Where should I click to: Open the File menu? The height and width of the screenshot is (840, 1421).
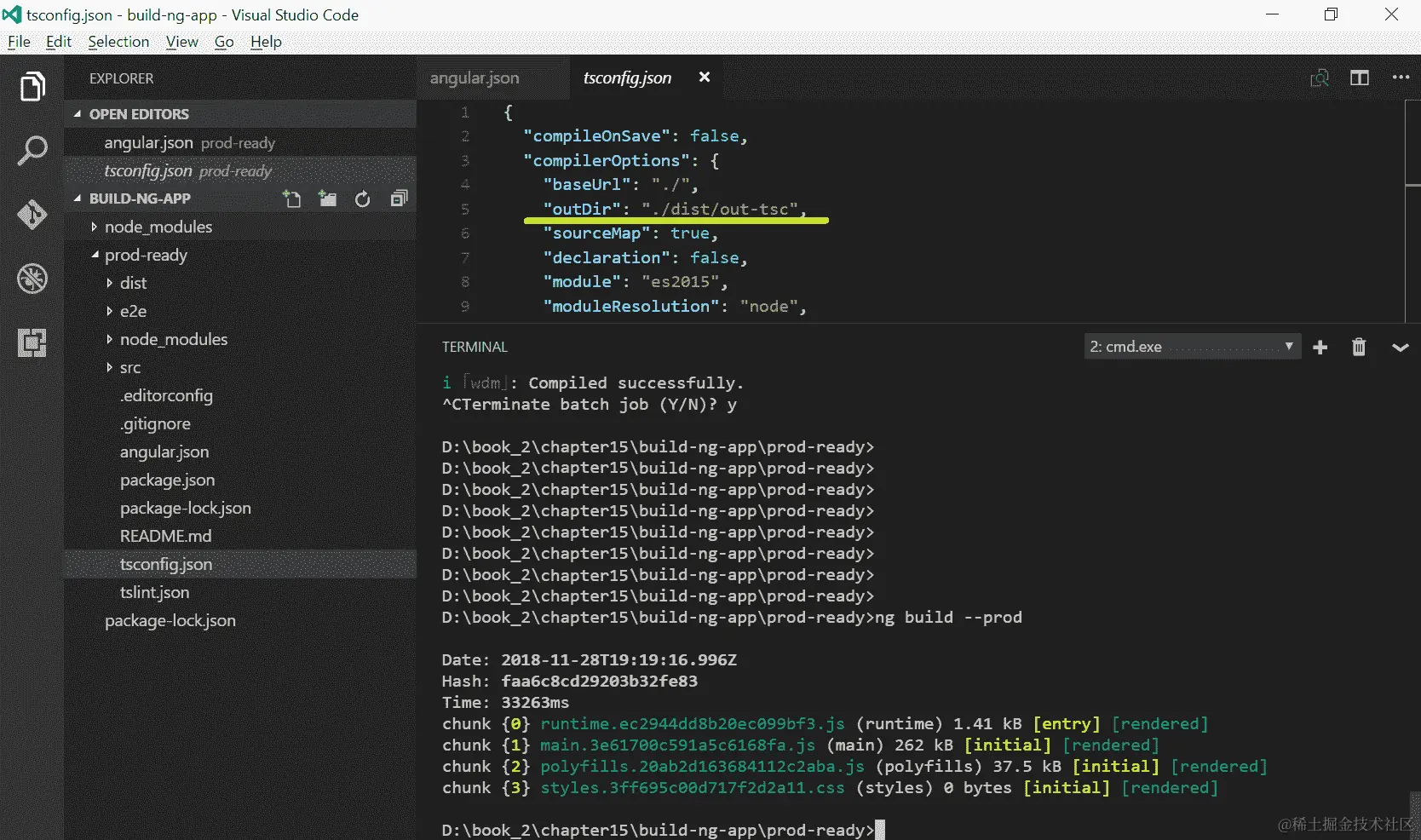pos(19,42)
